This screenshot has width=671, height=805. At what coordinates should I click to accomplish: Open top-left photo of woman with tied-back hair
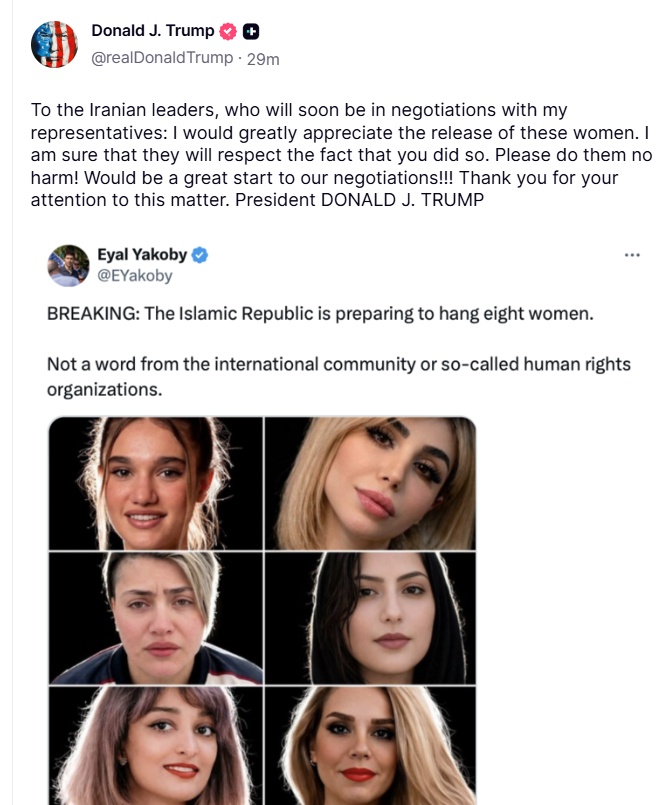pyautogui.click(x=156, y=483)
